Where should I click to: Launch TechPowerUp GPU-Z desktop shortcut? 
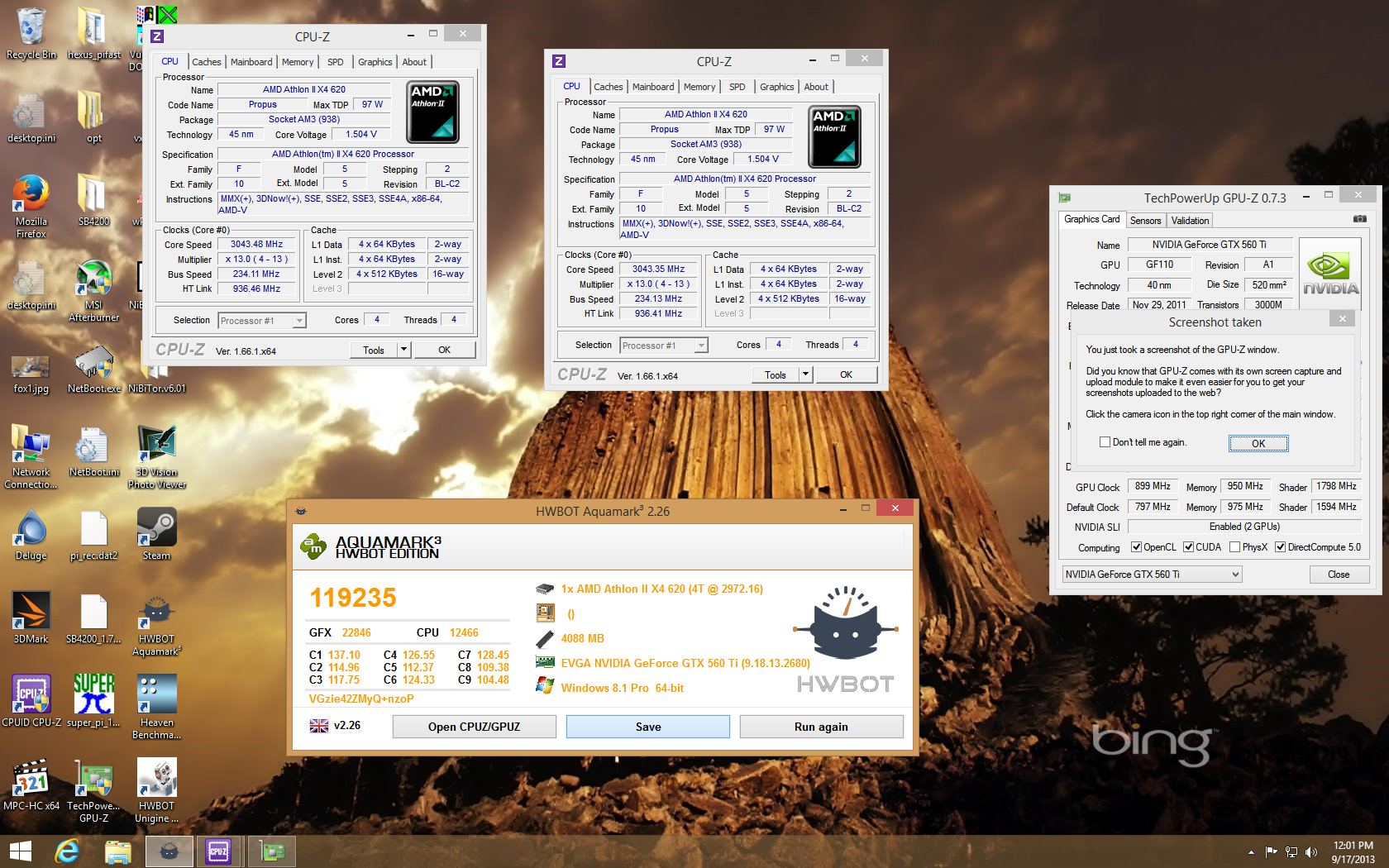[x=93, y=791]
